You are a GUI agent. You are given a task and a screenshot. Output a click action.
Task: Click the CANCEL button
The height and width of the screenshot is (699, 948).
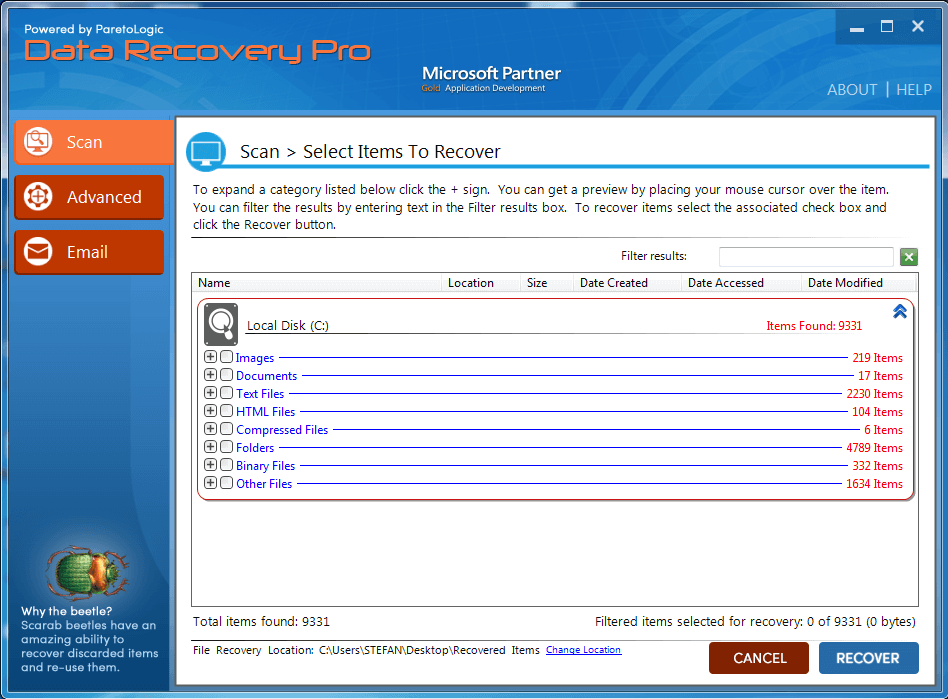point(759,658)
